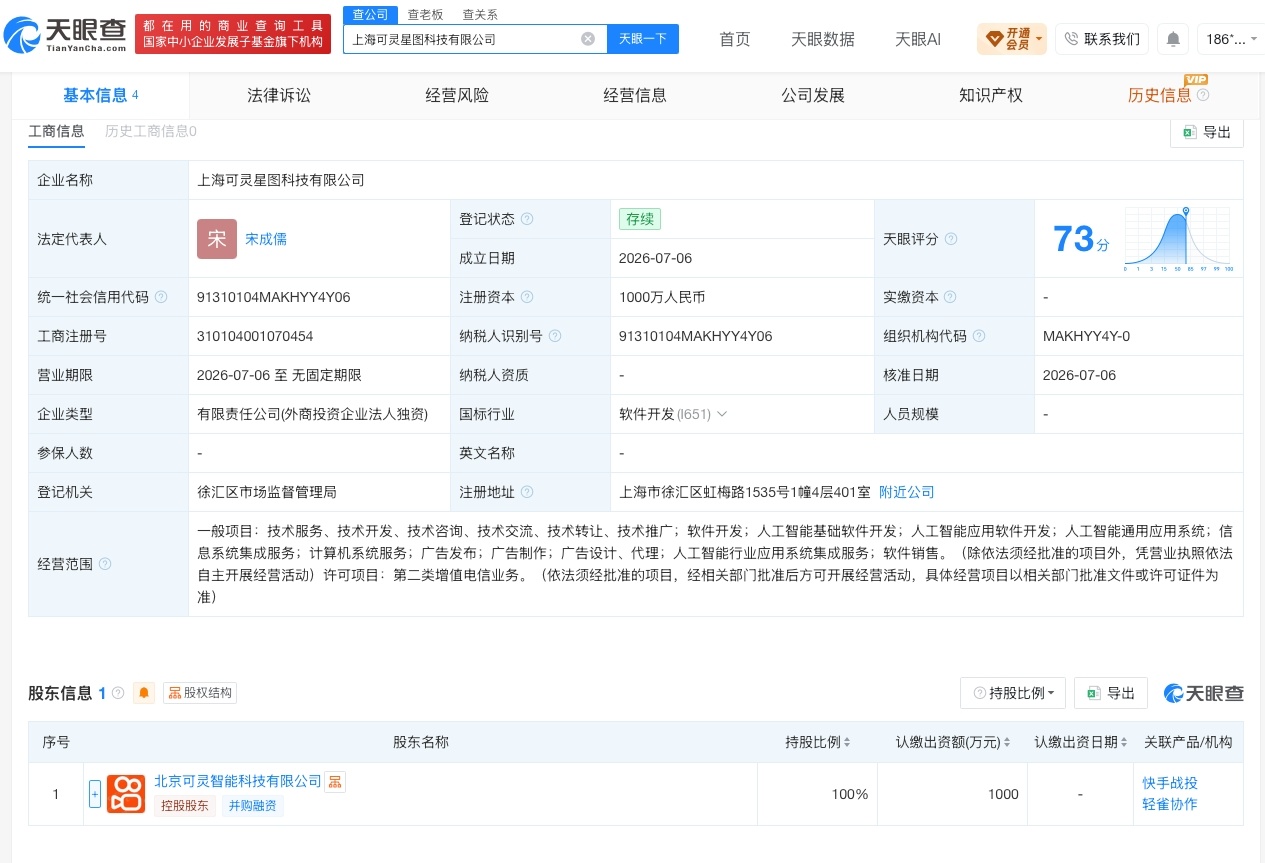Expand shareholder row with plus button
This screenshot has width=1265, height=863.
click(95, 794)
